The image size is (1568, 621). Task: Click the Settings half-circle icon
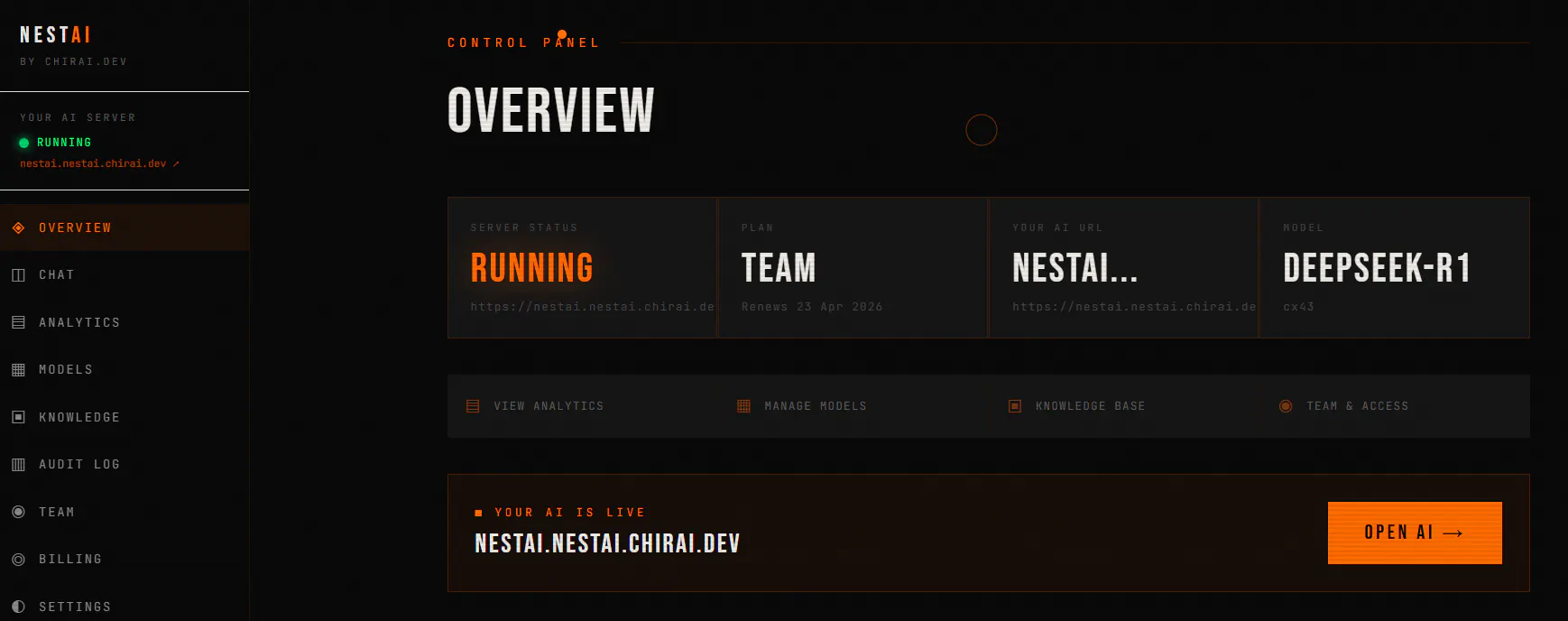coord(18,607)
